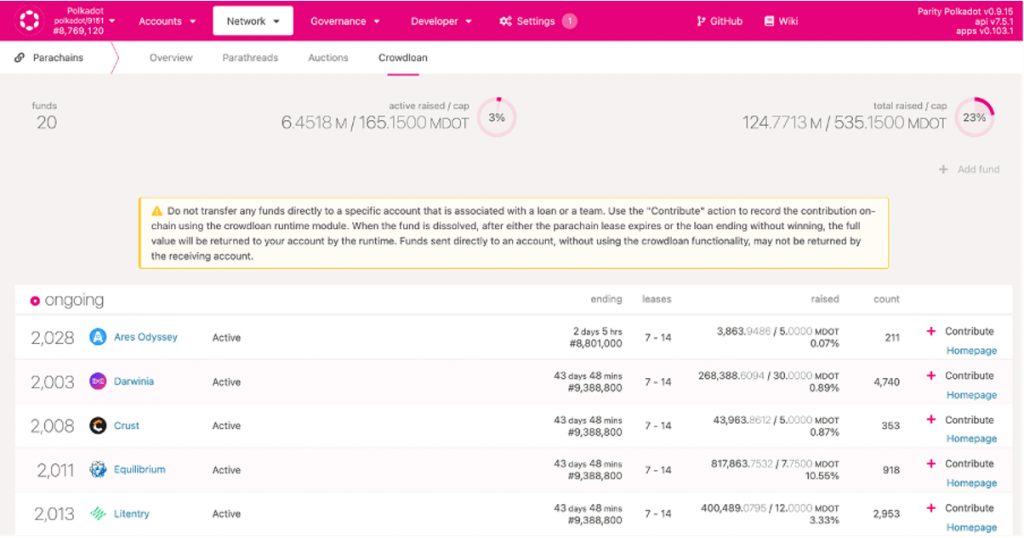Click the Add fund button

(x=969, y=169)
